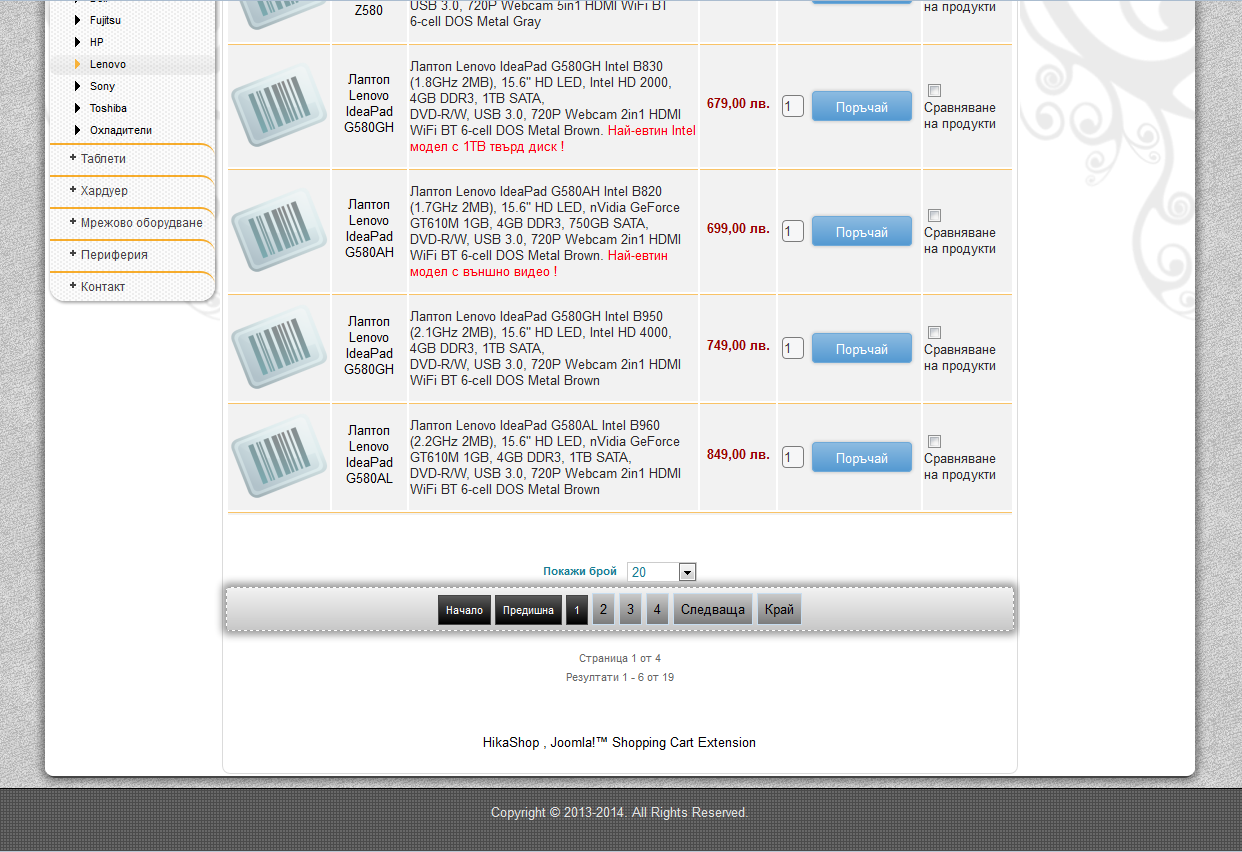Click product name Лаптоп Lenovo IdeaPad G580AL
Viewport: 1242px width, 852px height.
(369, 454)
